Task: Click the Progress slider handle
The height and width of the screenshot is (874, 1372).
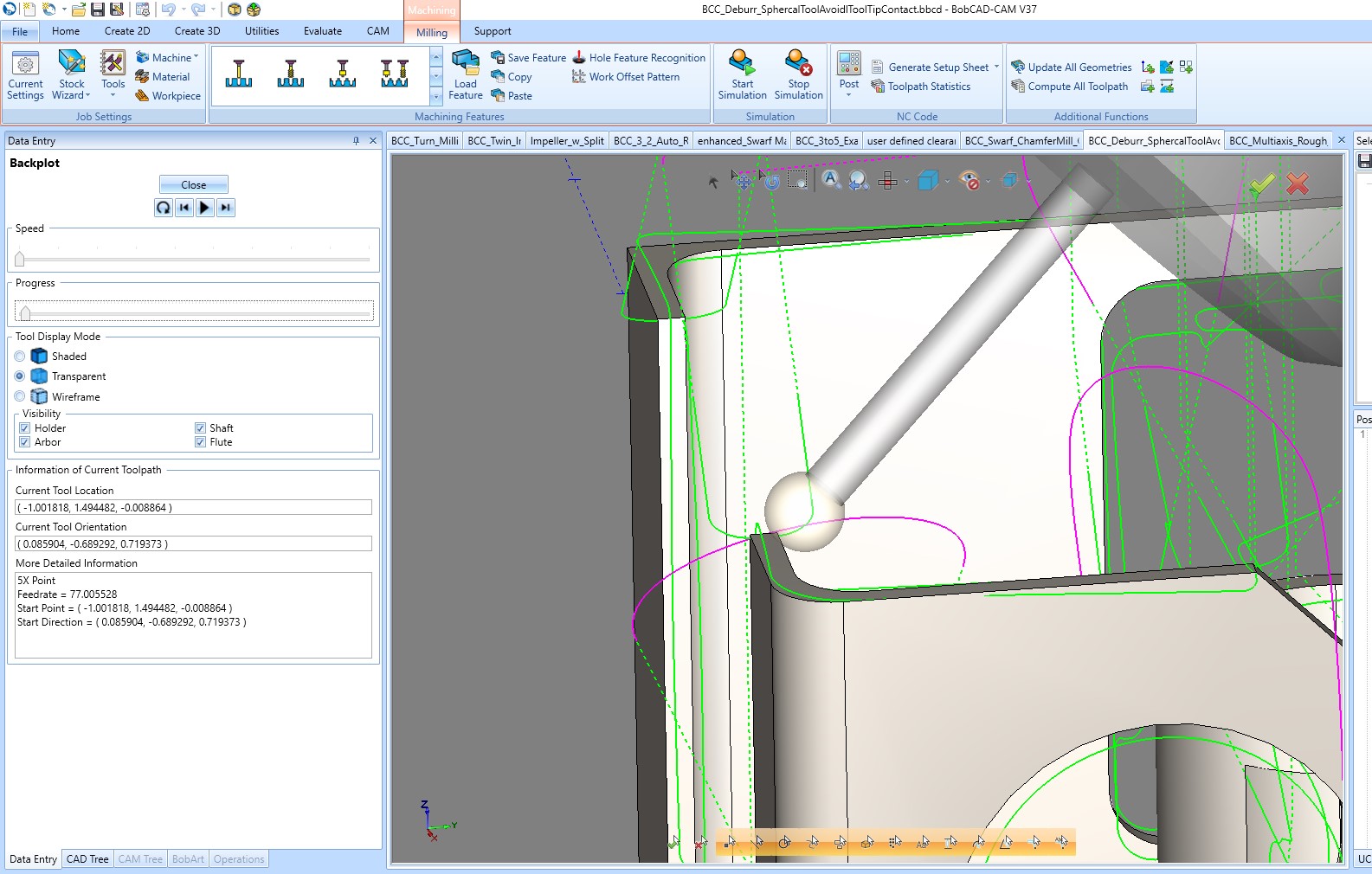Action: click(25, 312)
